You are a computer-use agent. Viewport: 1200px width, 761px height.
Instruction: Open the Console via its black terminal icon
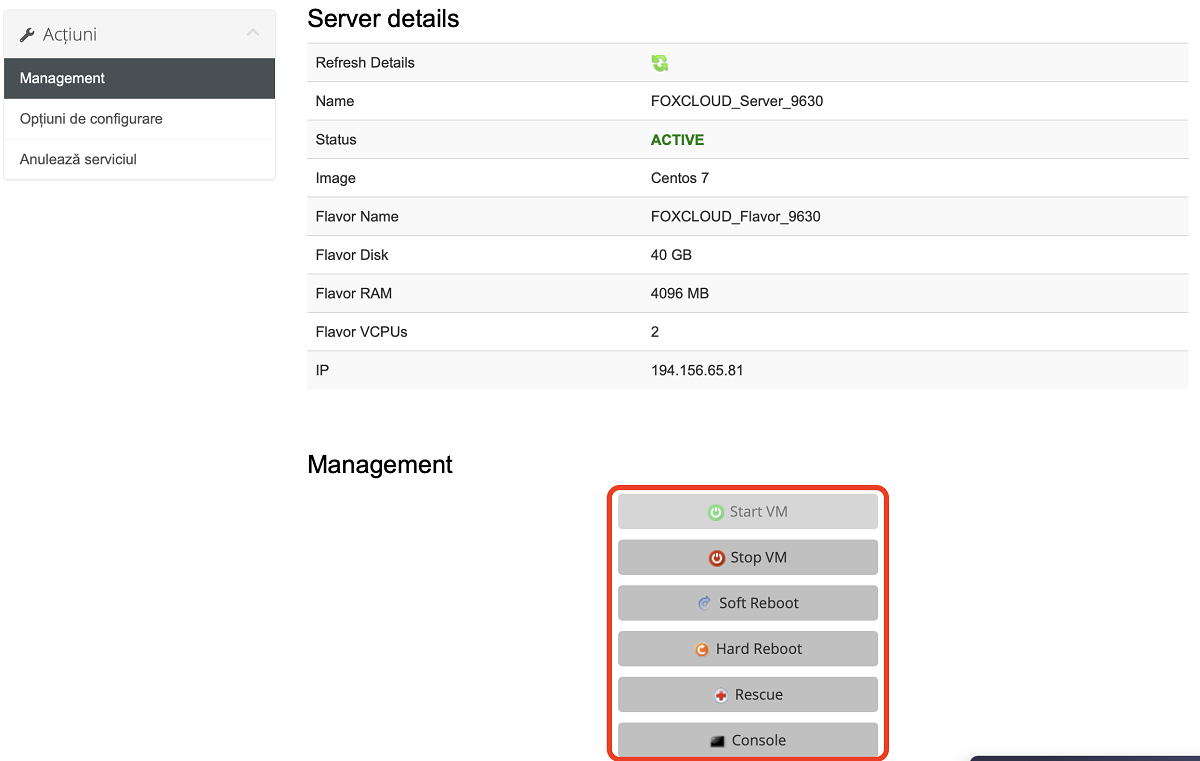(x=717, y=741)
